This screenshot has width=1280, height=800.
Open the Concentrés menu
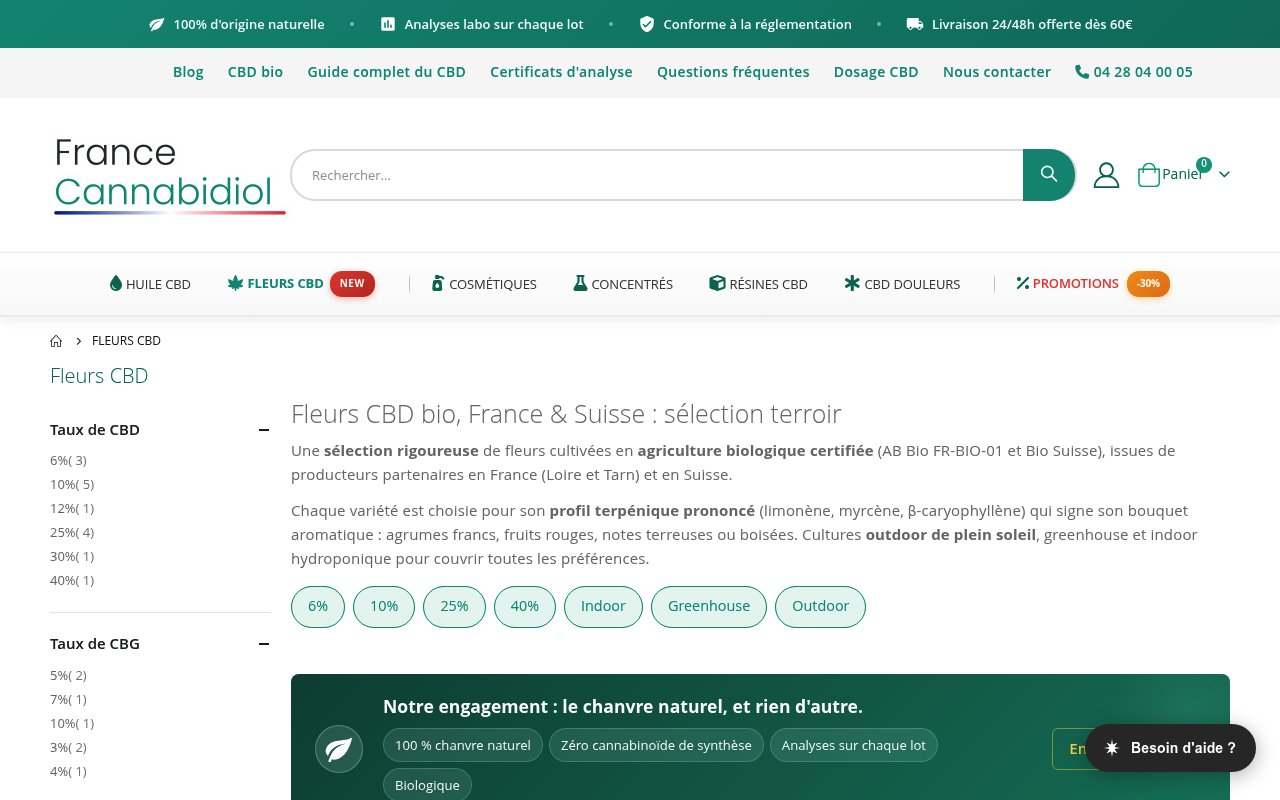(623, 284)
